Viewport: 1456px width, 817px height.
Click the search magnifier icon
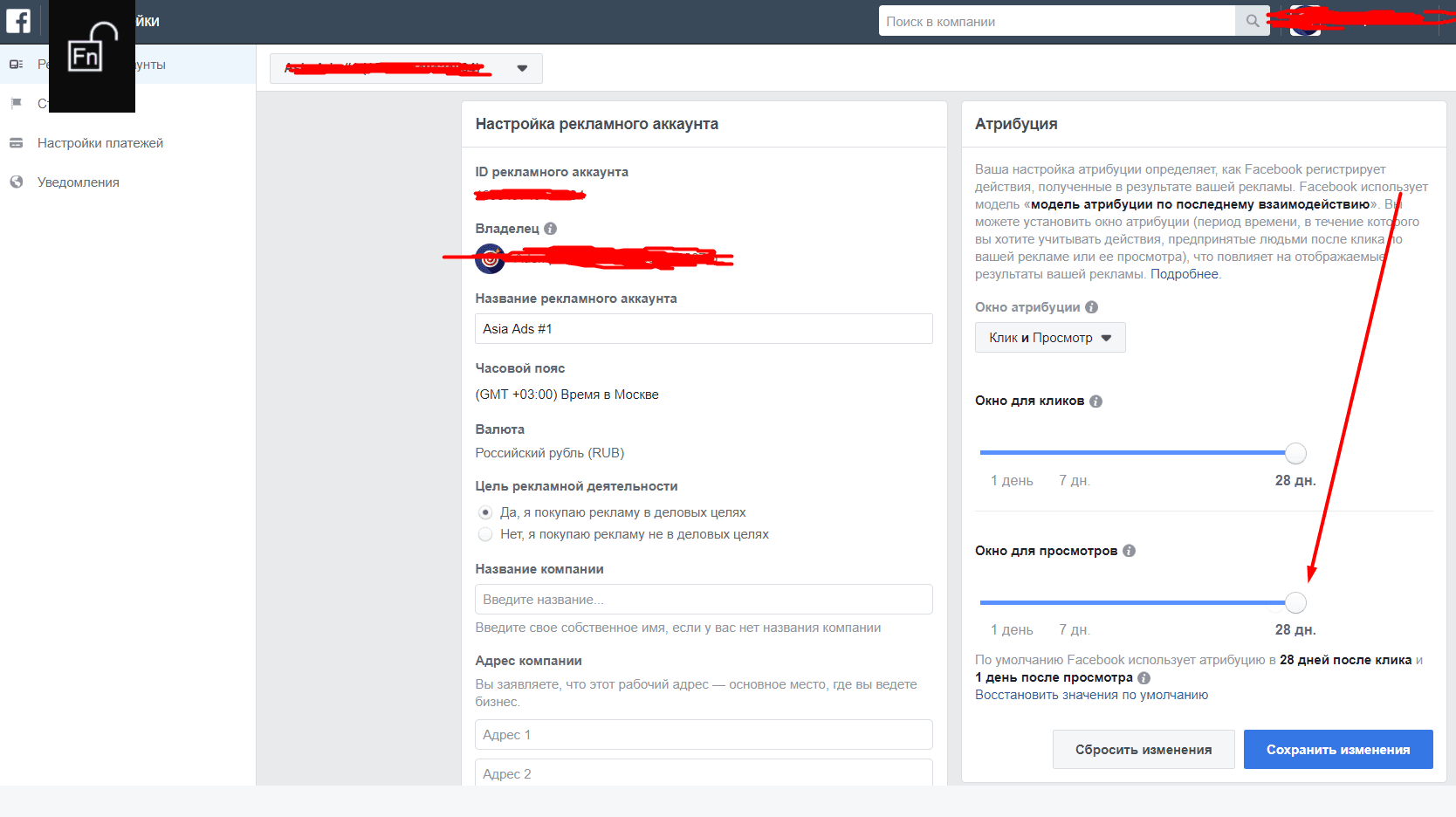point(1252,21)
